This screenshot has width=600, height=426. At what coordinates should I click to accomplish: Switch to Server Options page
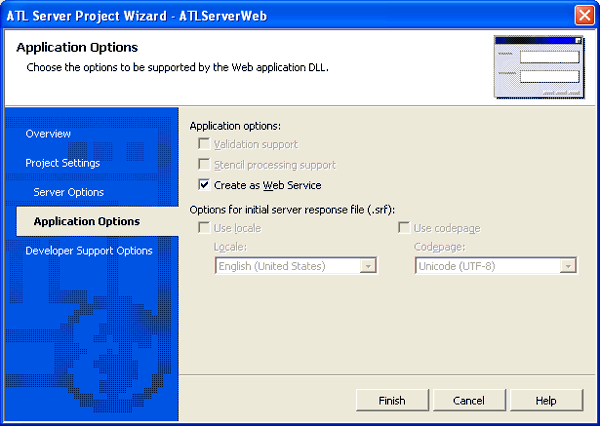coord(68,192)
